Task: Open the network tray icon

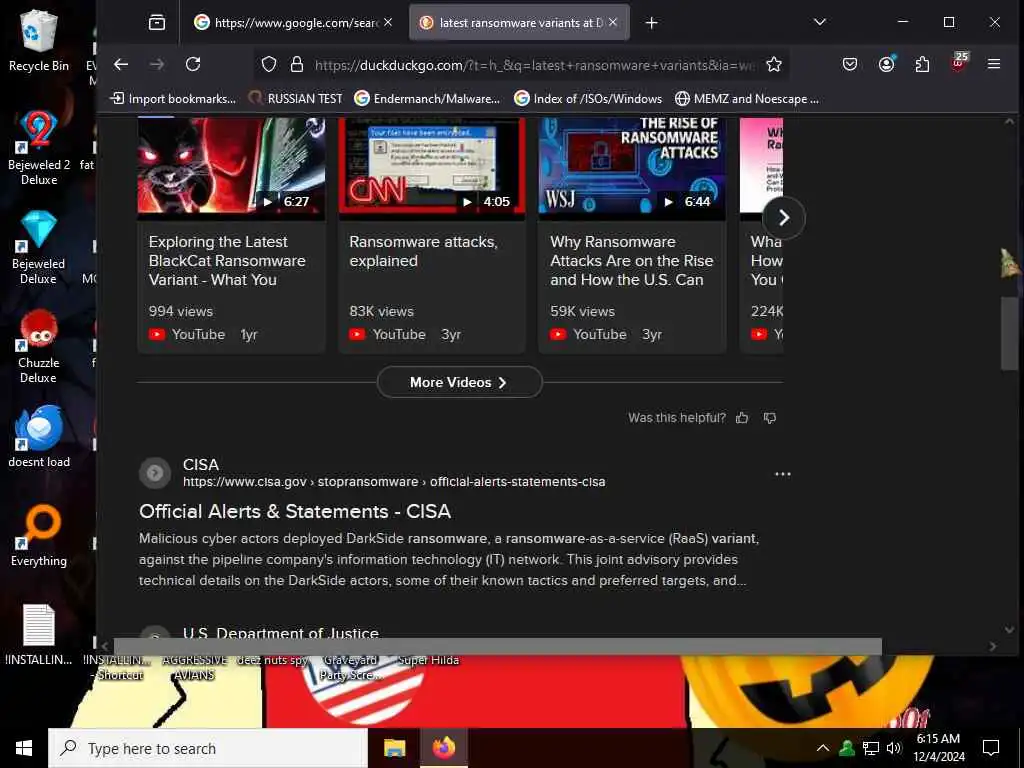Action: [871, 748]
